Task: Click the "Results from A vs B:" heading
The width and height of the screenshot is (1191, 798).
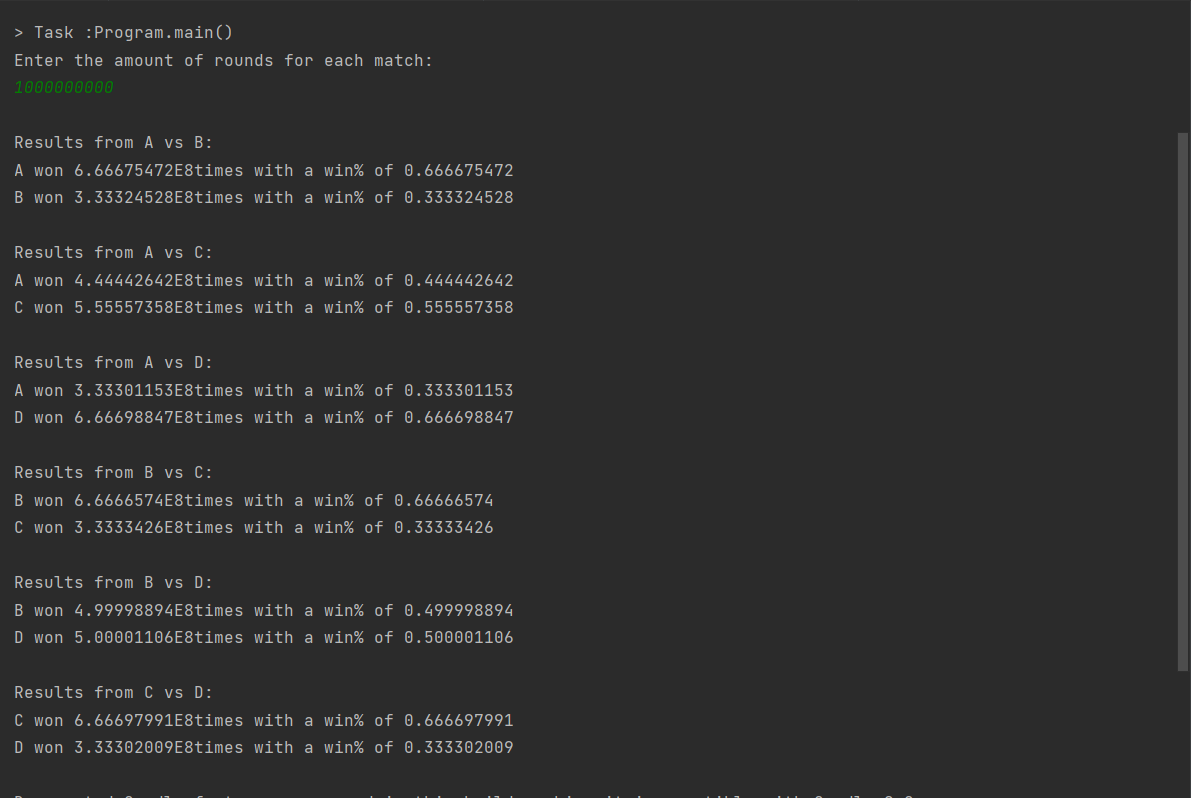Action: pyautogui.click(x=113, y=143)
